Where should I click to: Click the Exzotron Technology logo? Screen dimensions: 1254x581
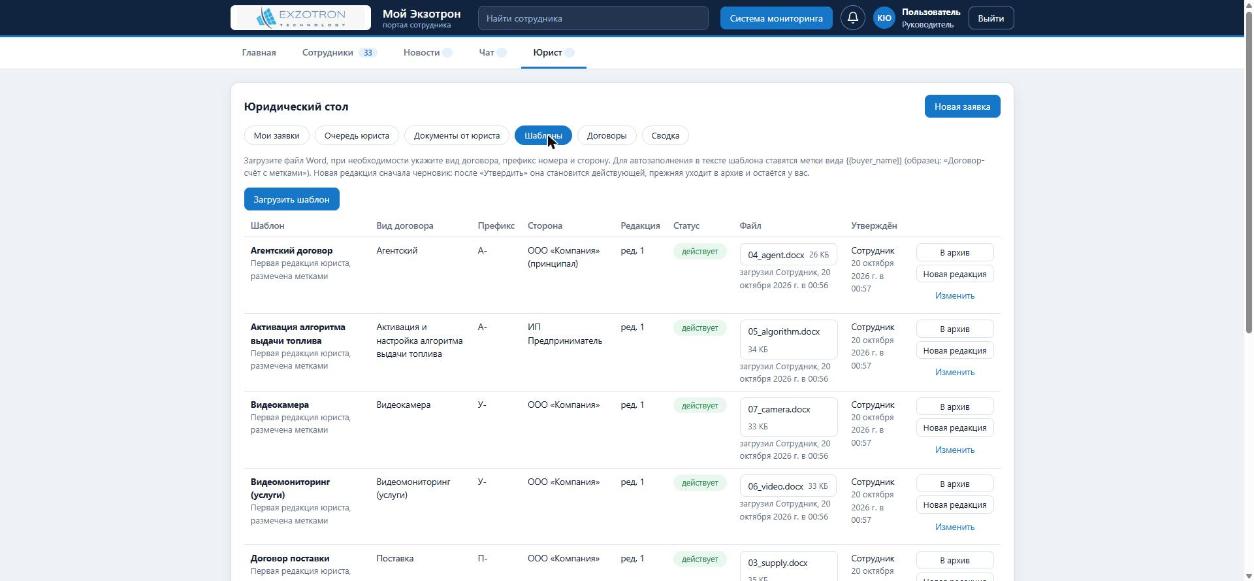[301, 18]
